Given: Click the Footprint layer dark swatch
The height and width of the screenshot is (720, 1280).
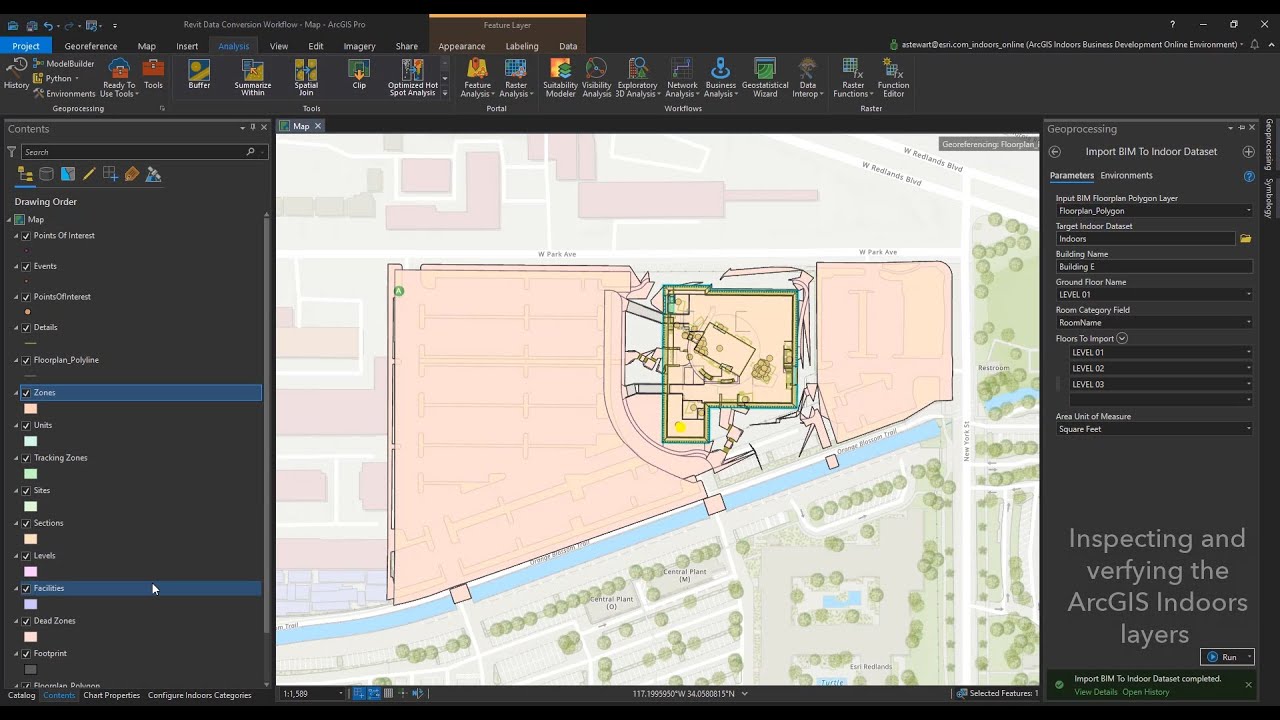Looking at the screenshot, I should pos(31,670).
